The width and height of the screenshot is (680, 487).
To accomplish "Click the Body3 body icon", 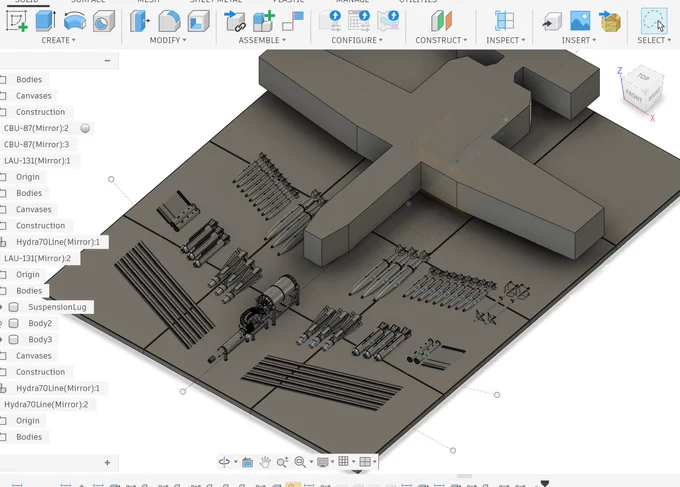I will click(13, 340).
